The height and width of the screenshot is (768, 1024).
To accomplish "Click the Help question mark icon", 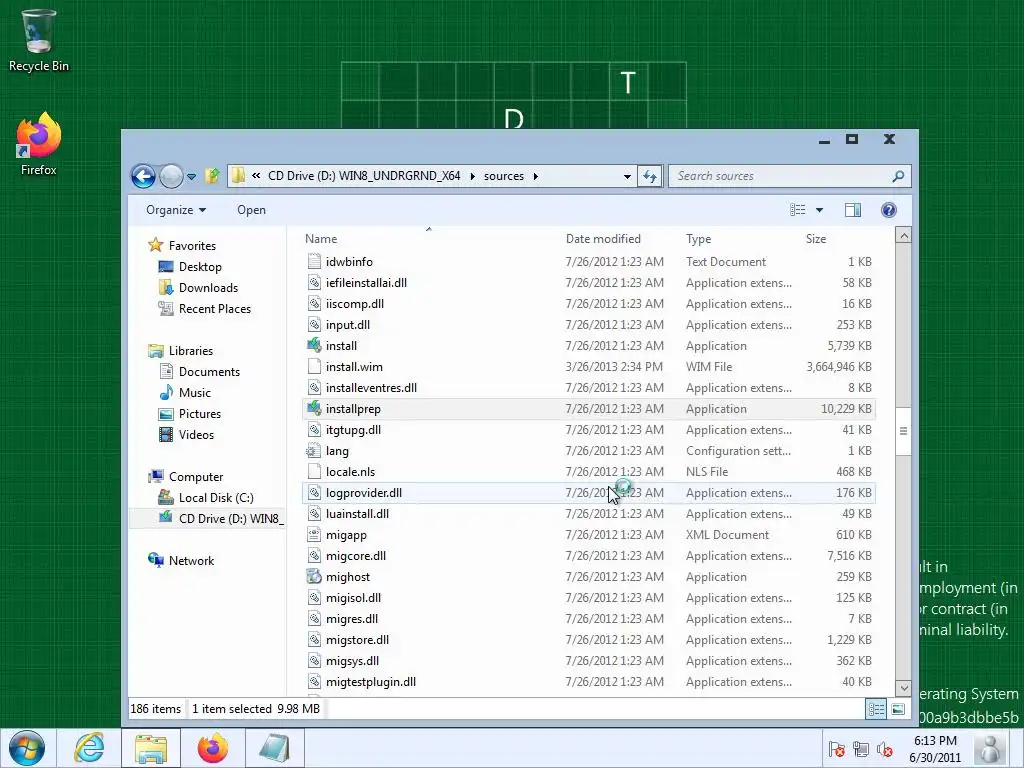I will tap(889, 210).
